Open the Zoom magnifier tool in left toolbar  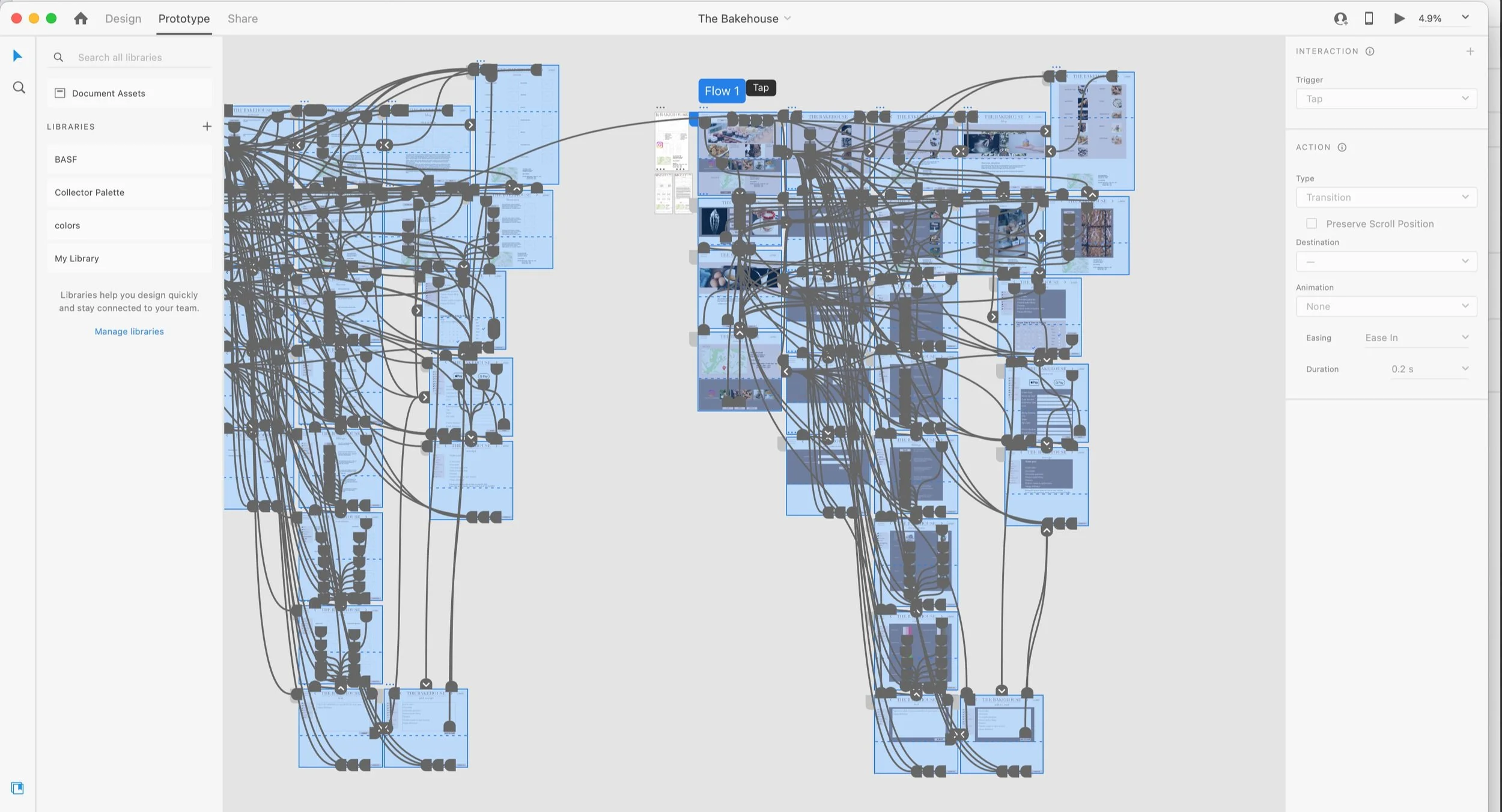click(19, 88)
